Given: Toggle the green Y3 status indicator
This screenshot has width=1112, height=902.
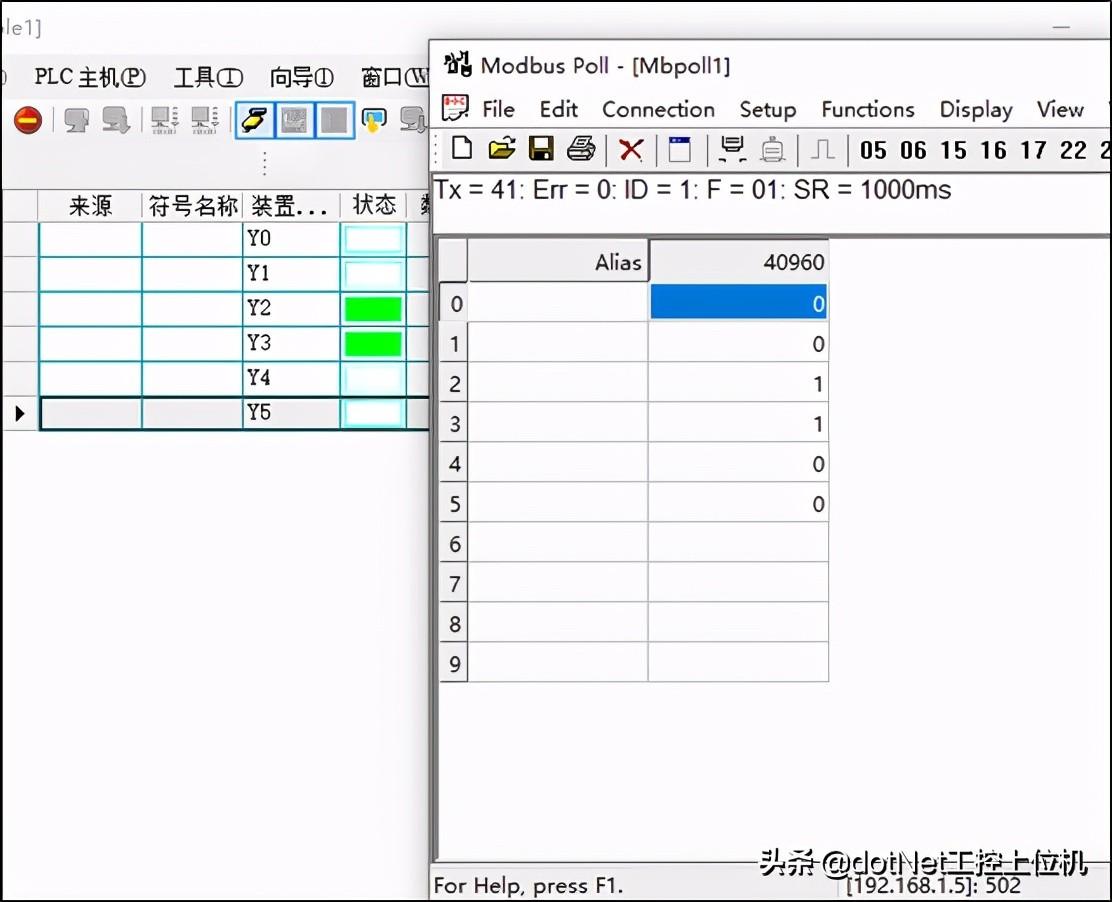Looking at the screenshot, I should (x=373, y=344).
